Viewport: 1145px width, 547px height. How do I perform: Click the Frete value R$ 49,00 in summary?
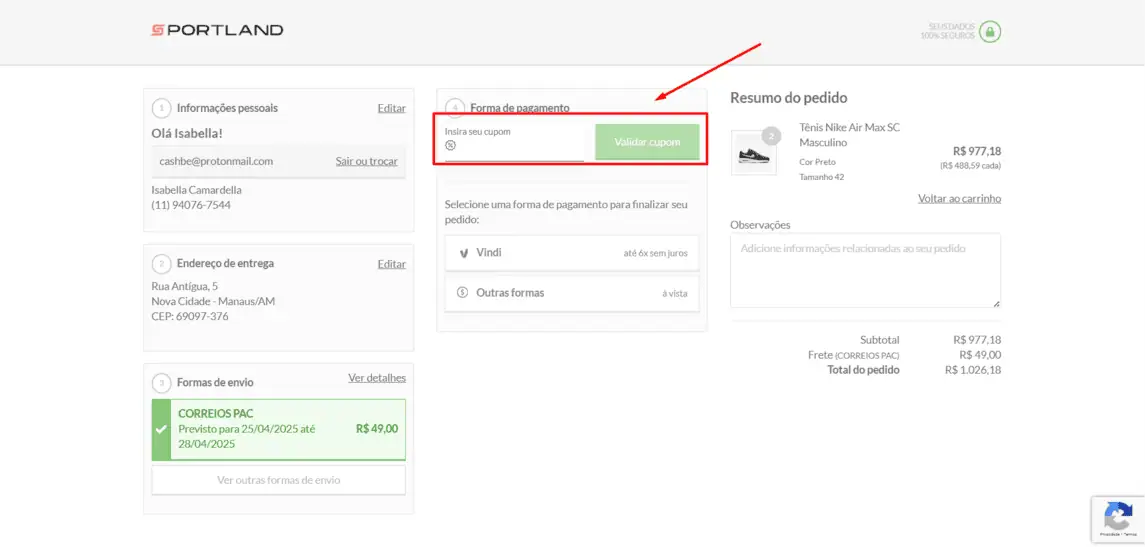[x=980, y=355]
